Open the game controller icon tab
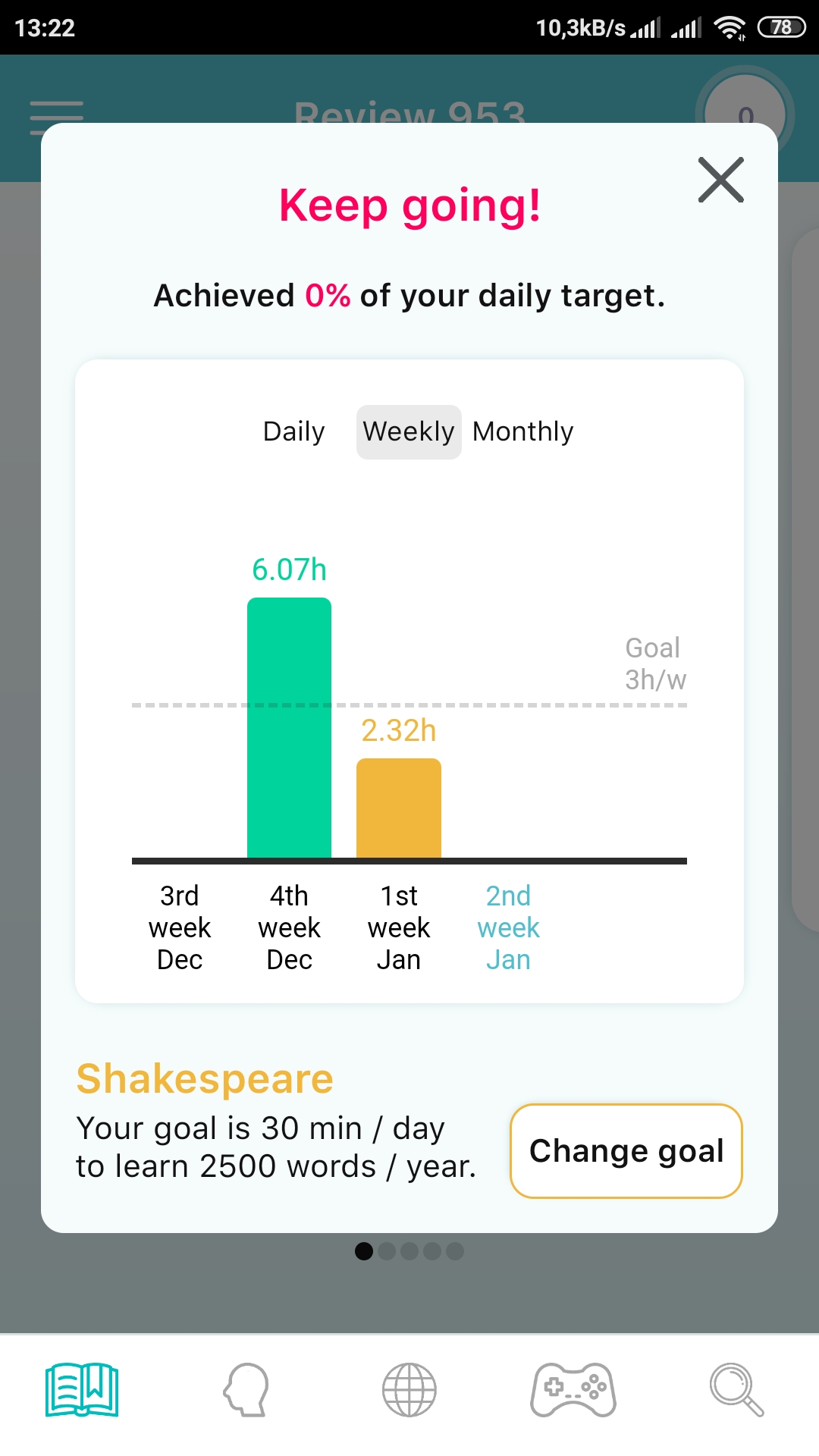This screenshot has height=1456, width=819. pos(573,1390)
